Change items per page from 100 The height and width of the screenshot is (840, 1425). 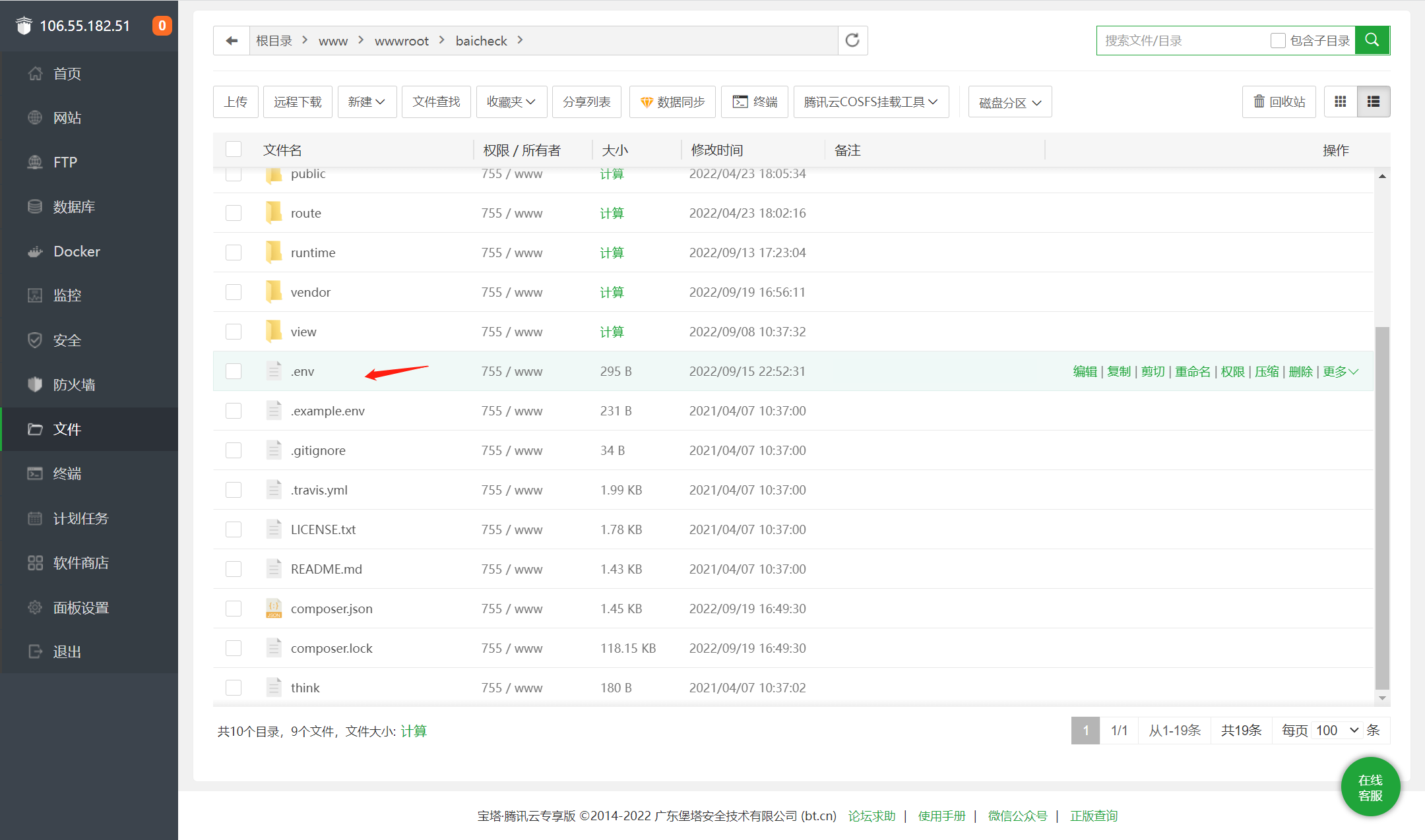click(1337, 731)
